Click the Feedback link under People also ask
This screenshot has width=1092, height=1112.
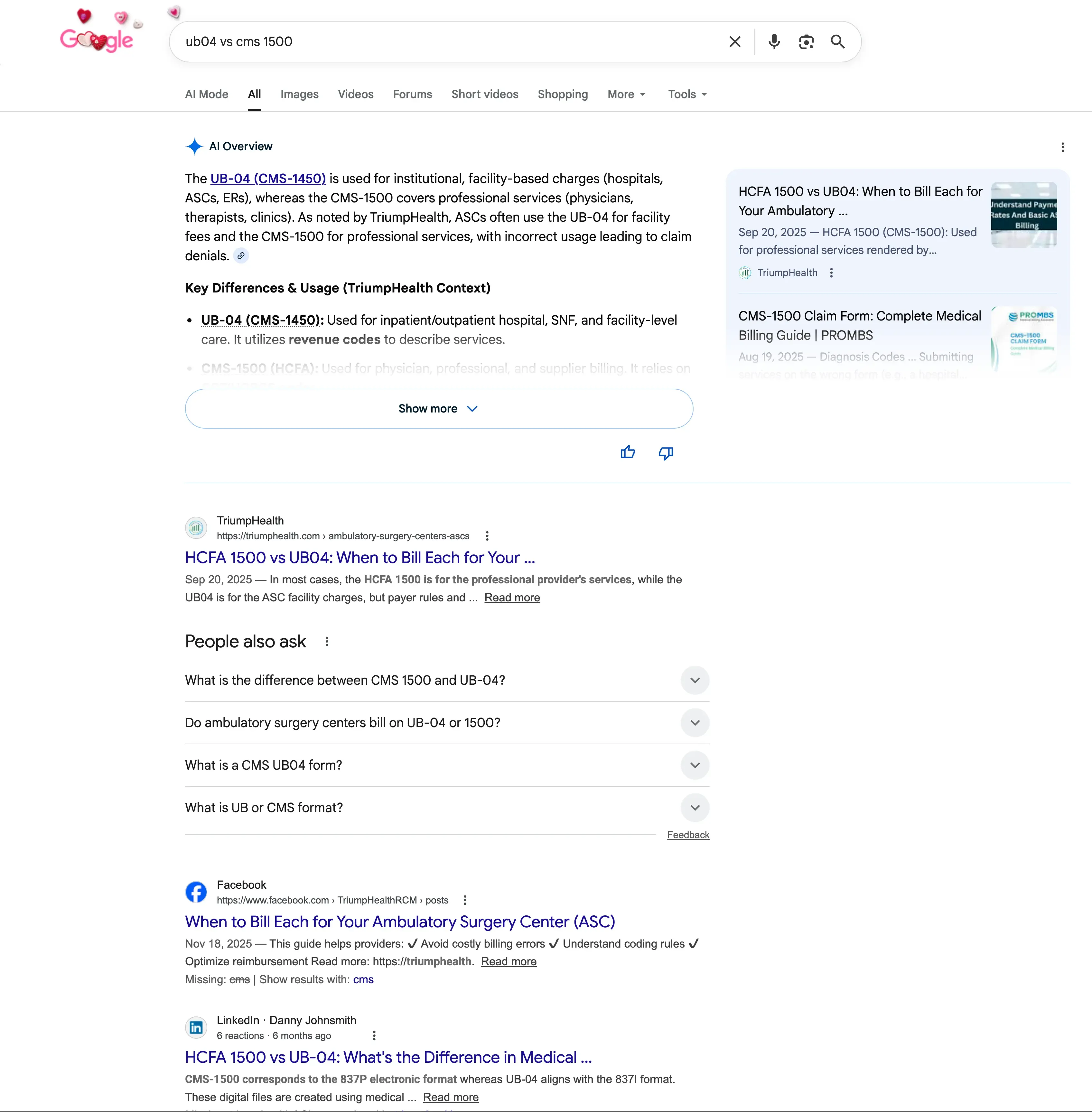pyautogui.click(x=688, y=835)
